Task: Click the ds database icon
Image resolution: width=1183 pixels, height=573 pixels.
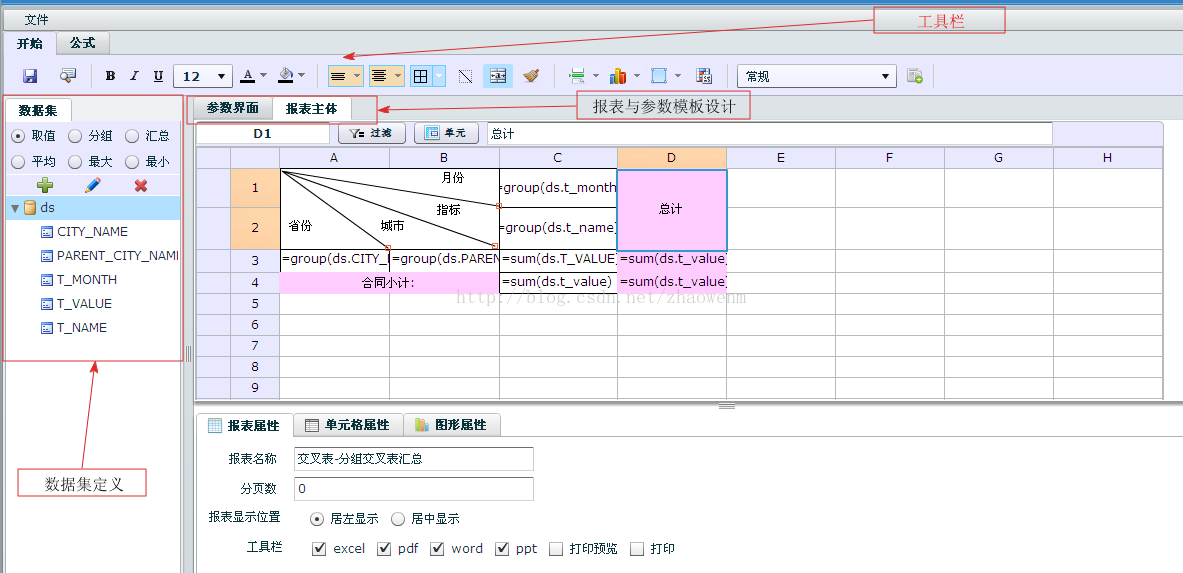Action: 30,208
